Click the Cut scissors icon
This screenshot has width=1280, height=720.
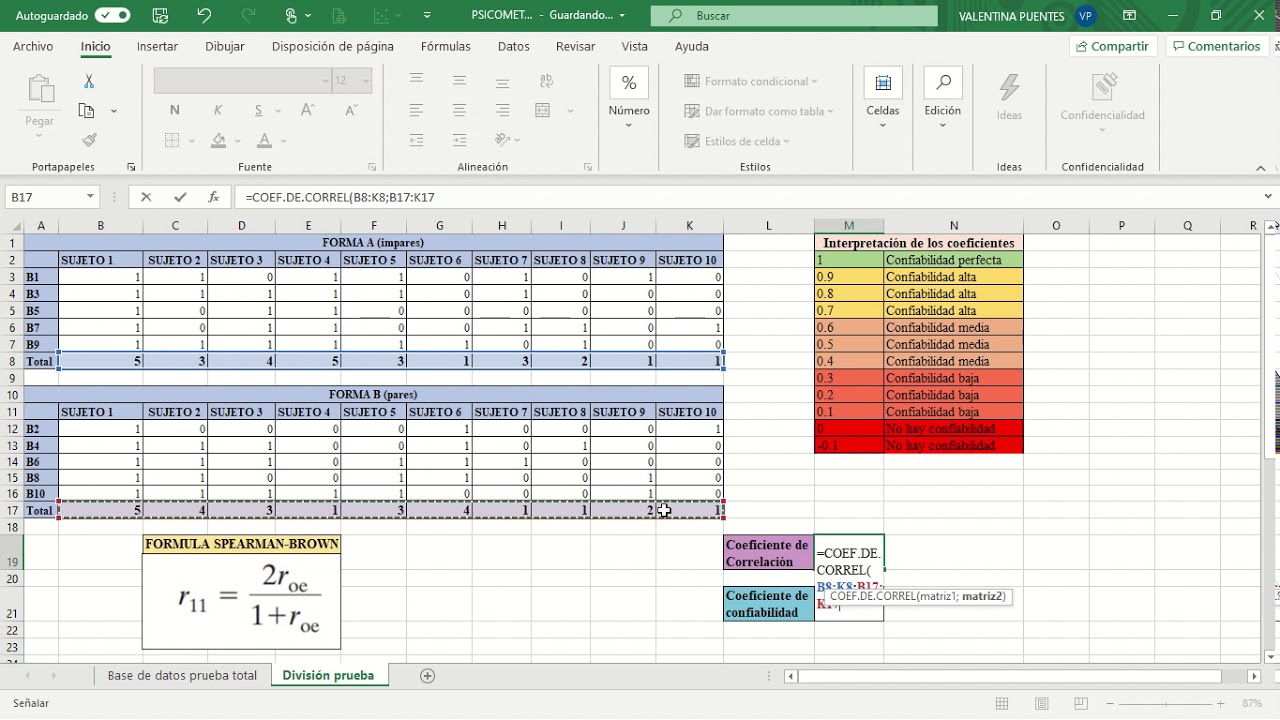point(88,81)
